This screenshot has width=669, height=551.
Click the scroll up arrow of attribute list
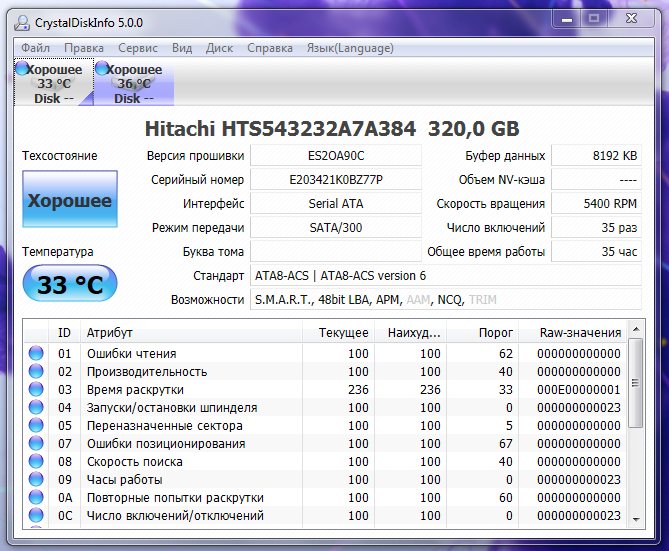pyautogui.click(x=636, y=329)
